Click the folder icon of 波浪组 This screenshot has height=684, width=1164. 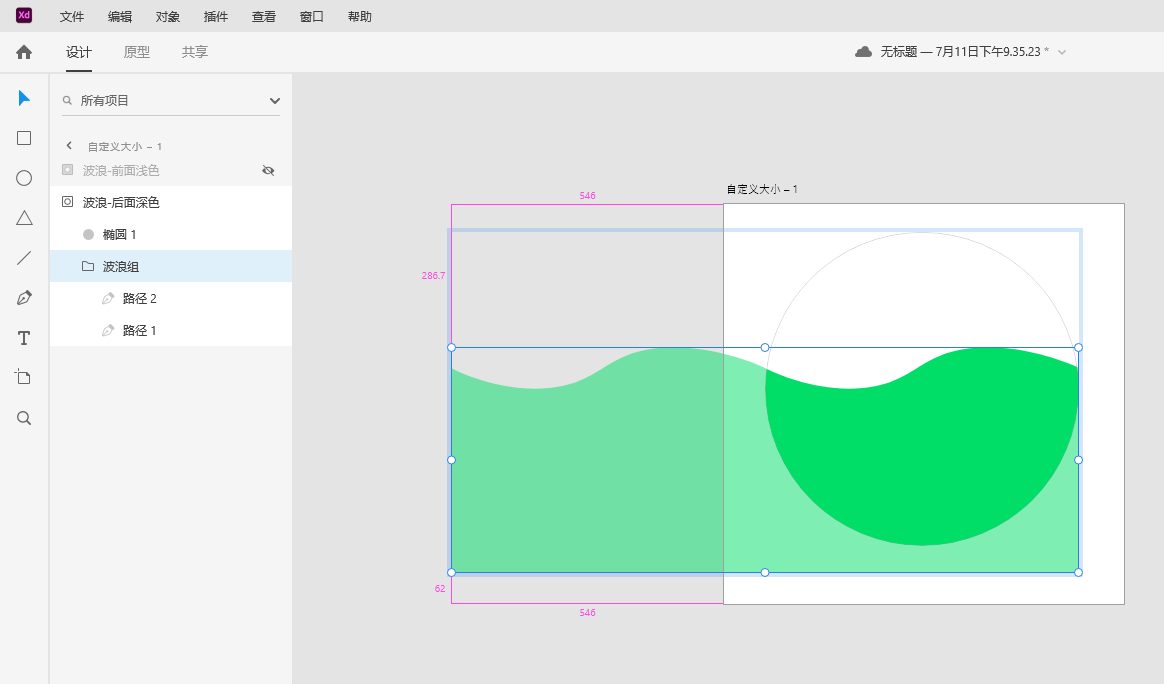(88, 266)
